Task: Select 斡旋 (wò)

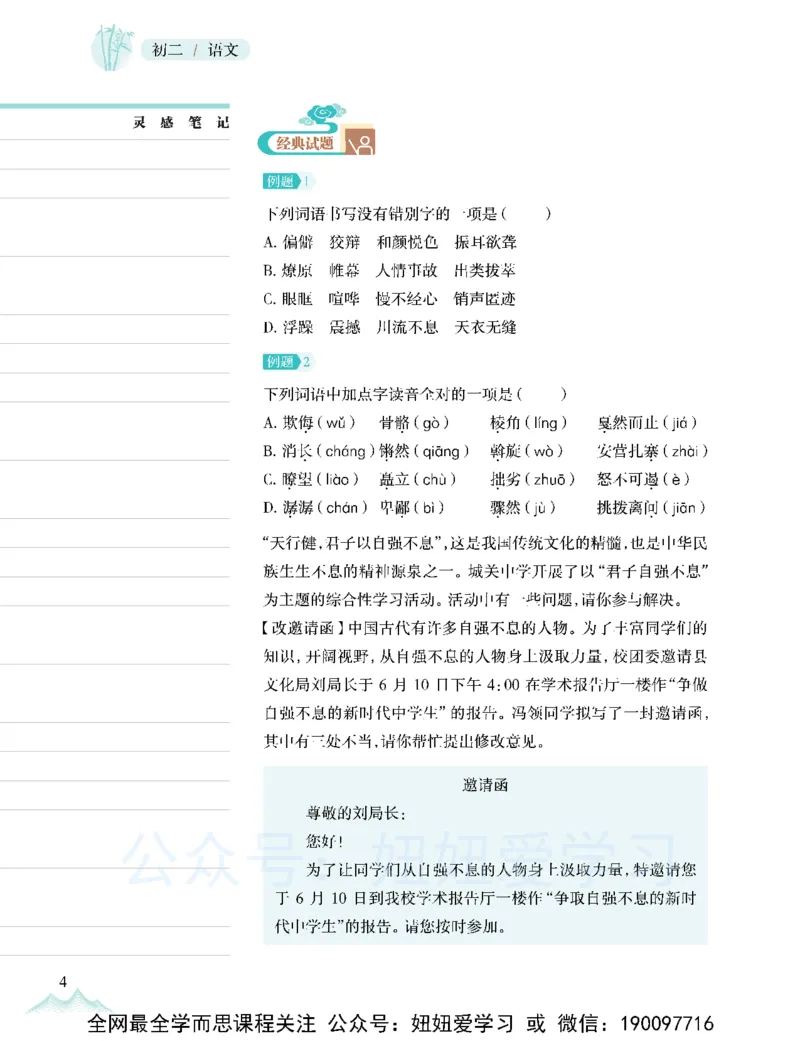Action: point(527,451)
